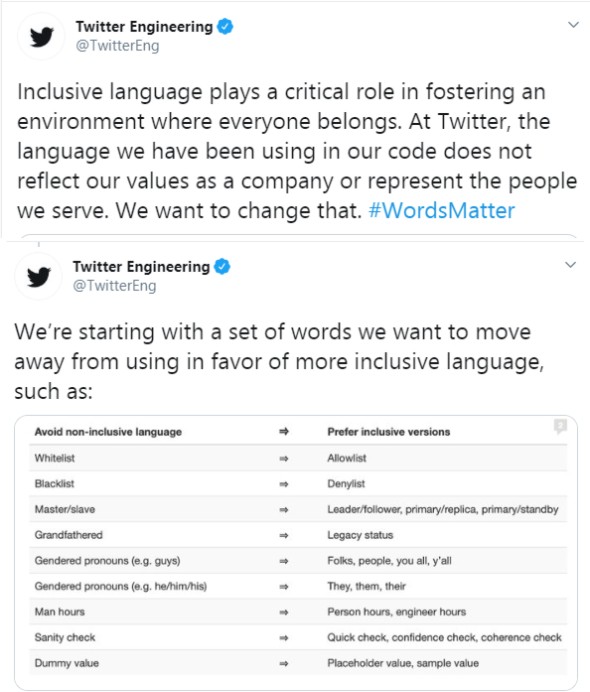
Task: Click the Sanity check row
Action: pos(298,637)
